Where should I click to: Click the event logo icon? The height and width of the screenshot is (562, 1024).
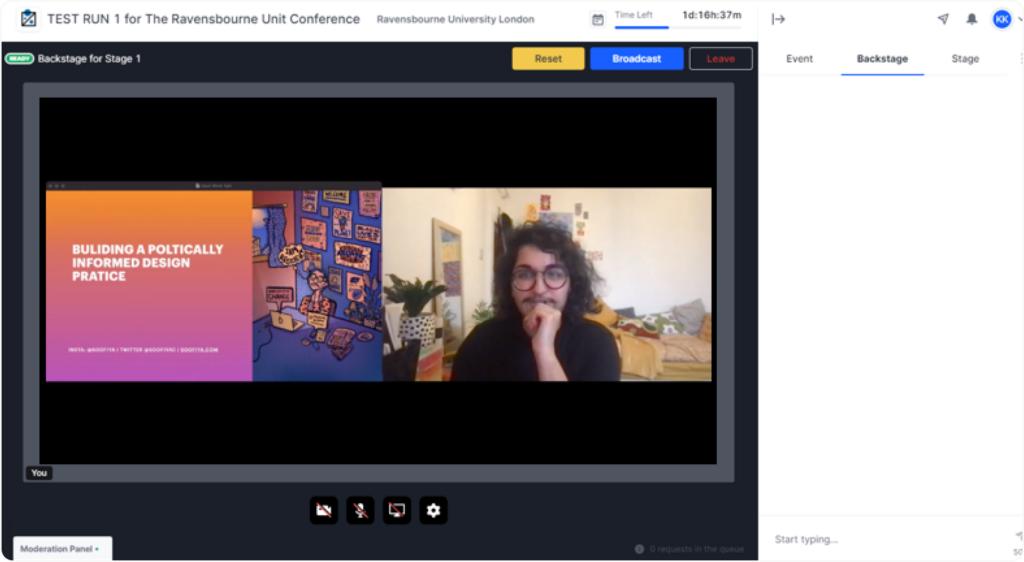28,19
